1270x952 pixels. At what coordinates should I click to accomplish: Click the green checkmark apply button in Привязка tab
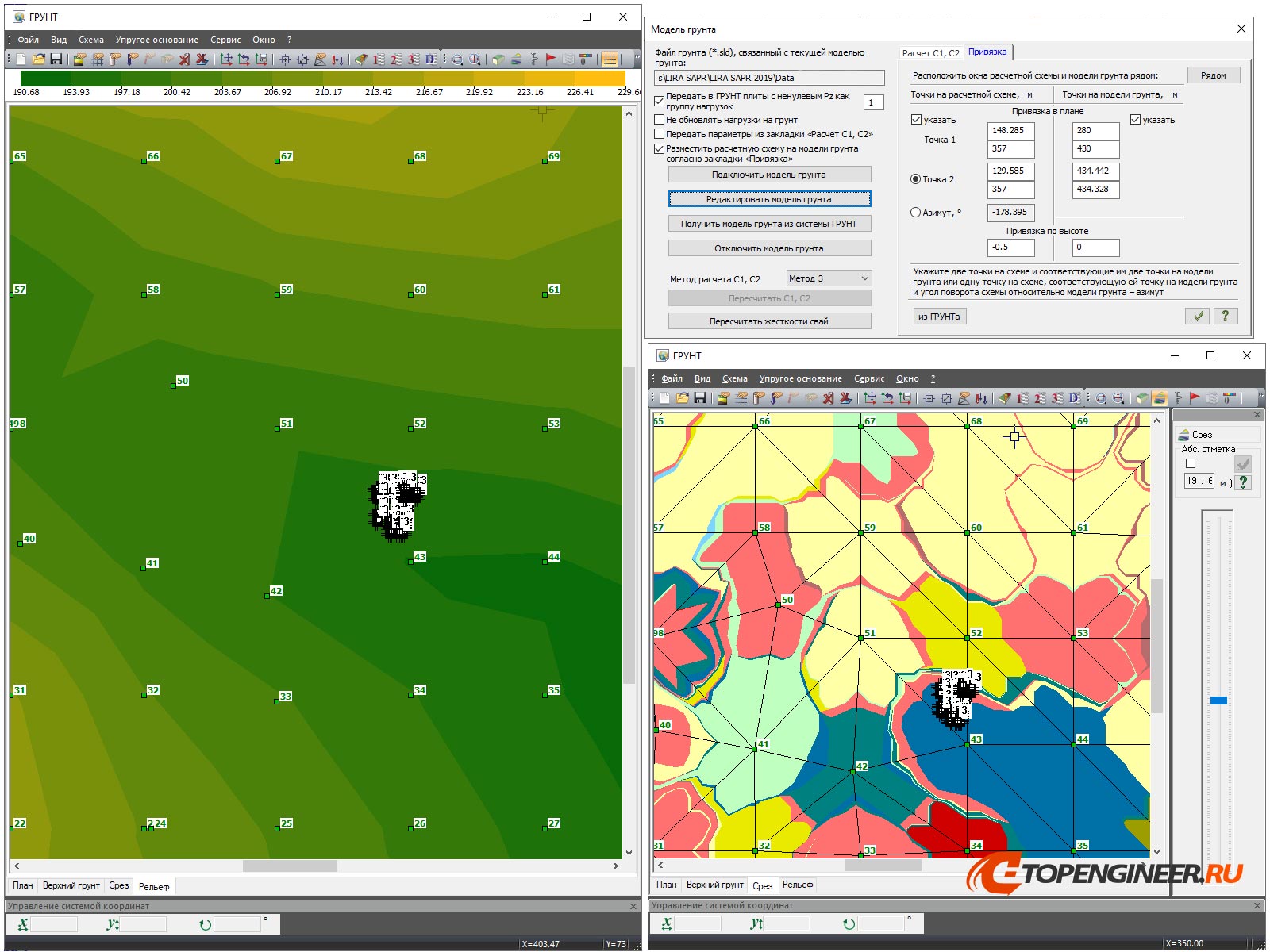(x=1198, y=316)
